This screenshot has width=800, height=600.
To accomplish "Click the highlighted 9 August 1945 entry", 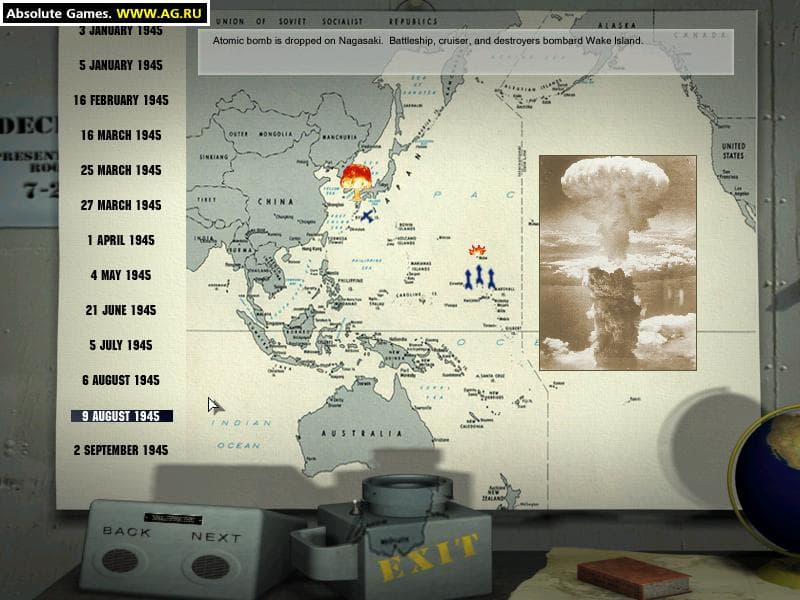I will [x=122, y=416].
